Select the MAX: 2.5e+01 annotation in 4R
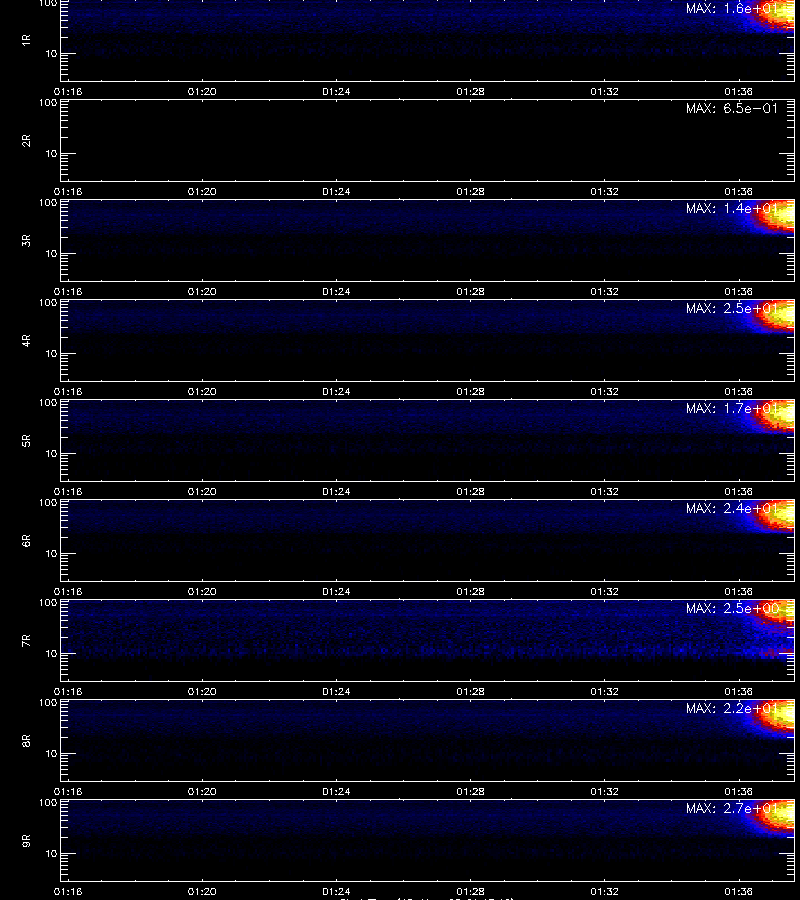 click(x=732, y=308)
